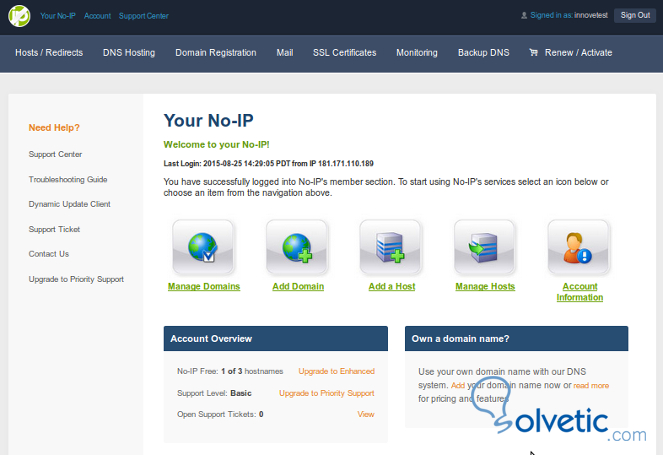Click the Add link in domain panel
This screenshot has height=455, width=663.
tap(458, 386)
